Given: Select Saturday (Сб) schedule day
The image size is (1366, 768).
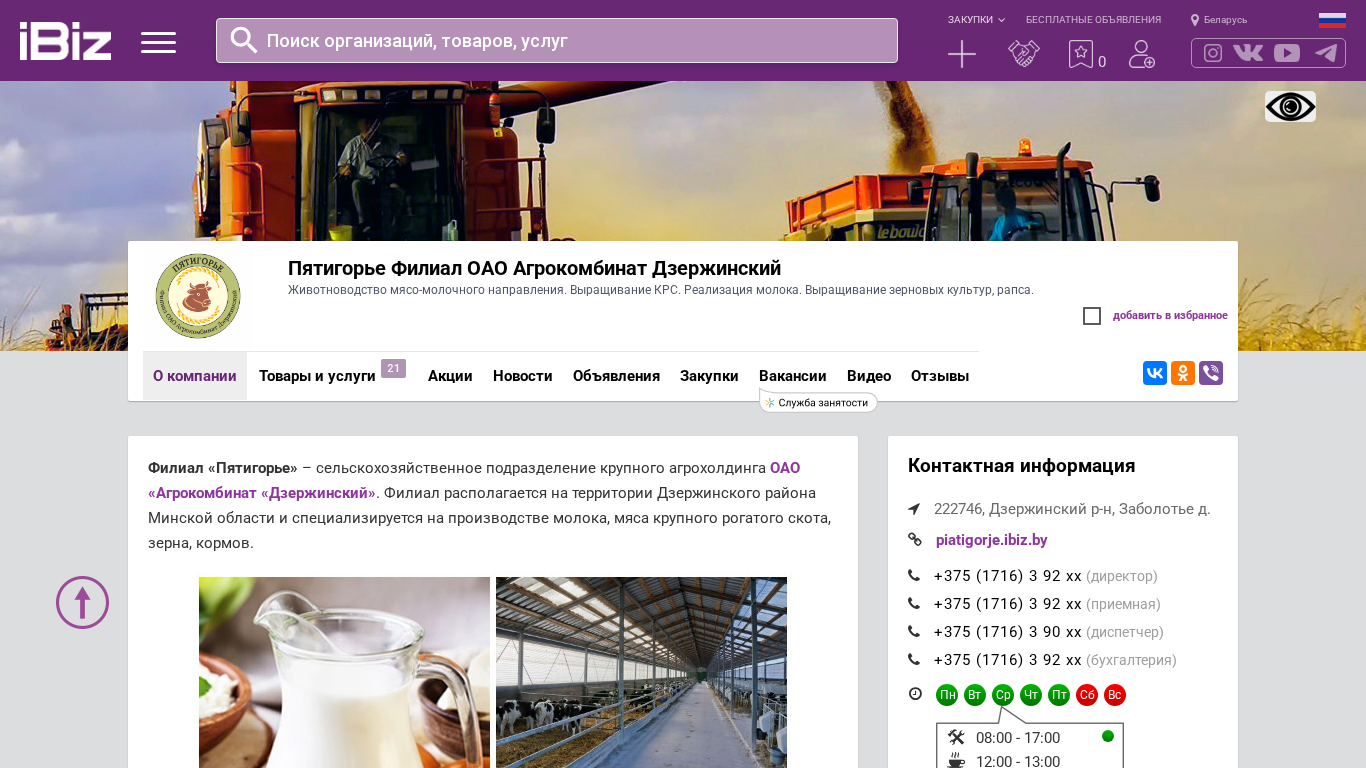Looking at the screenshot, I should [1087, 695].
